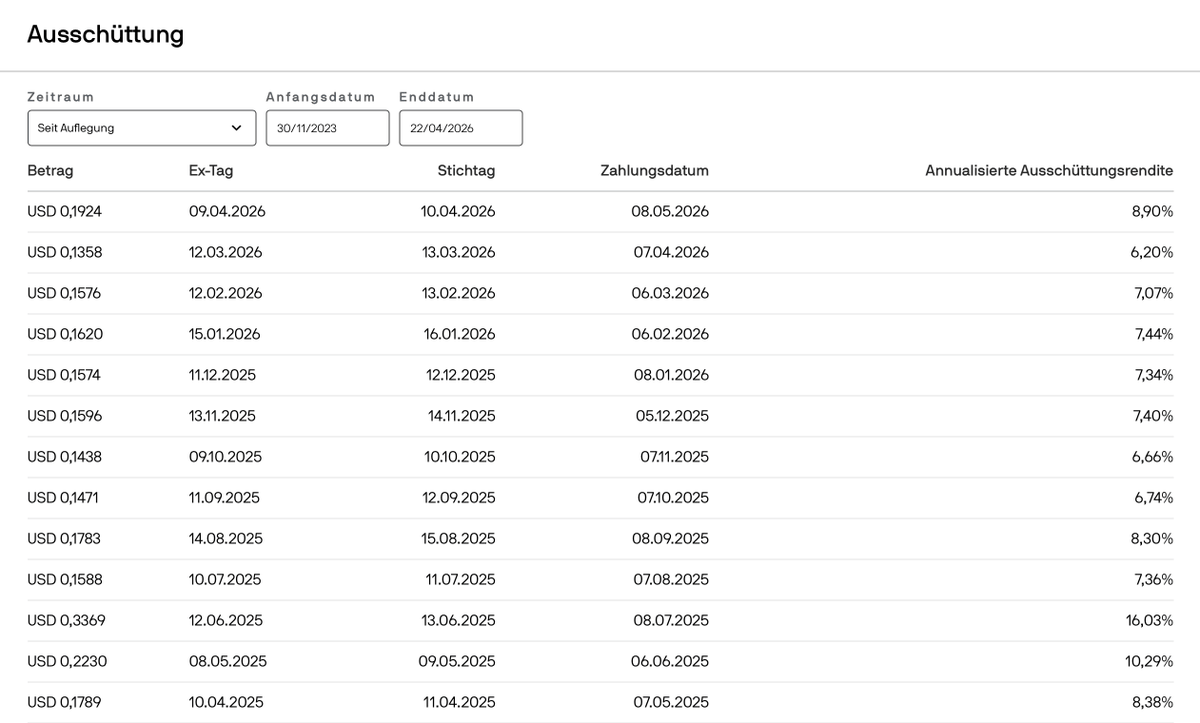
Task: Click the yield value 7,34%
Action: point(1154,376)
